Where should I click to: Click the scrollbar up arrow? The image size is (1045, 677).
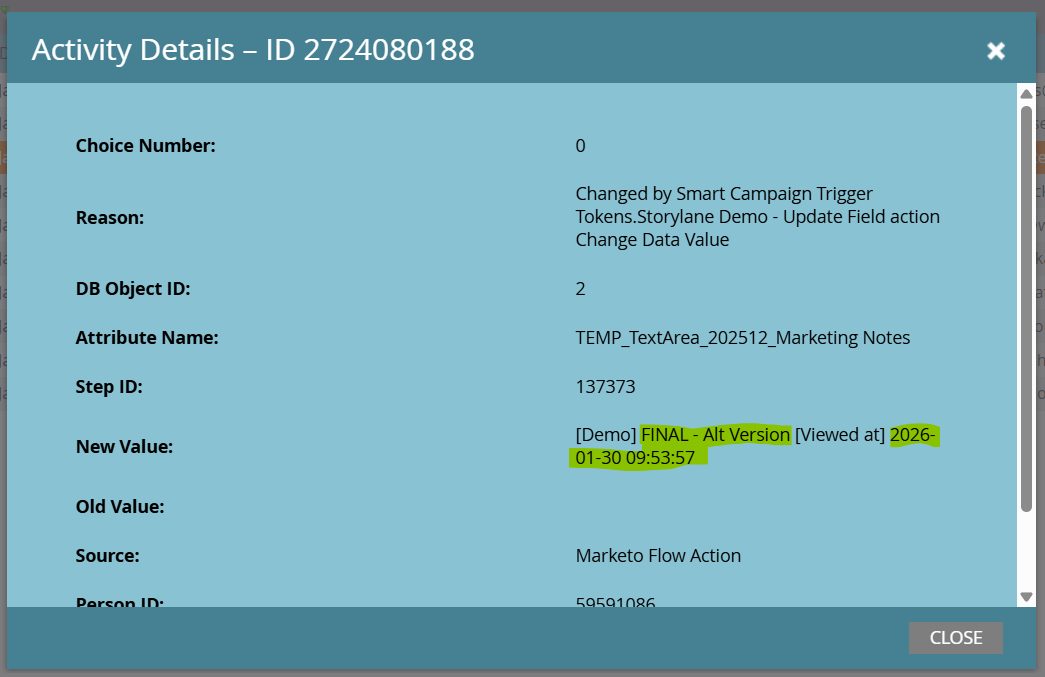pos(1026,93)
